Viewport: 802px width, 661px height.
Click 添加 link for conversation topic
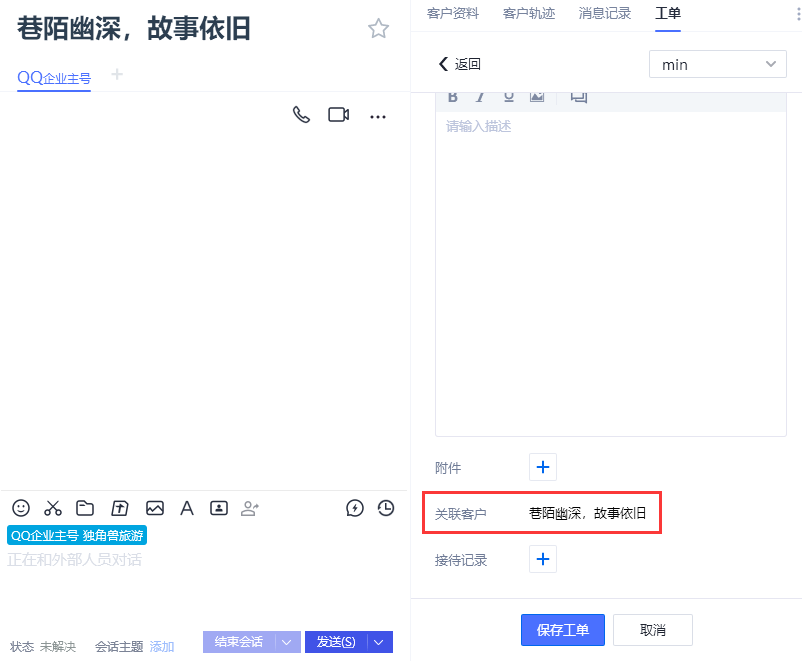[x=162, y=647]
